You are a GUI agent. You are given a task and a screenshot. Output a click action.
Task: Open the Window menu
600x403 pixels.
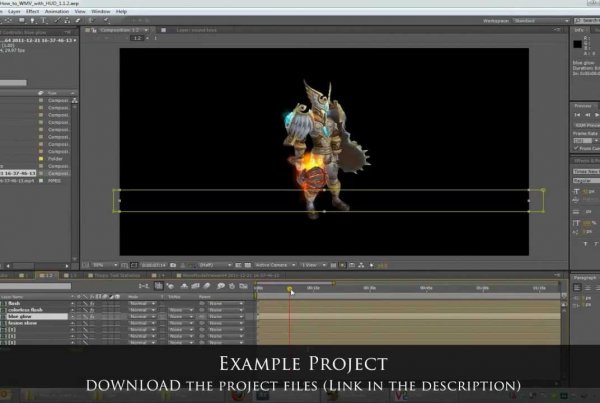[101, 11]
